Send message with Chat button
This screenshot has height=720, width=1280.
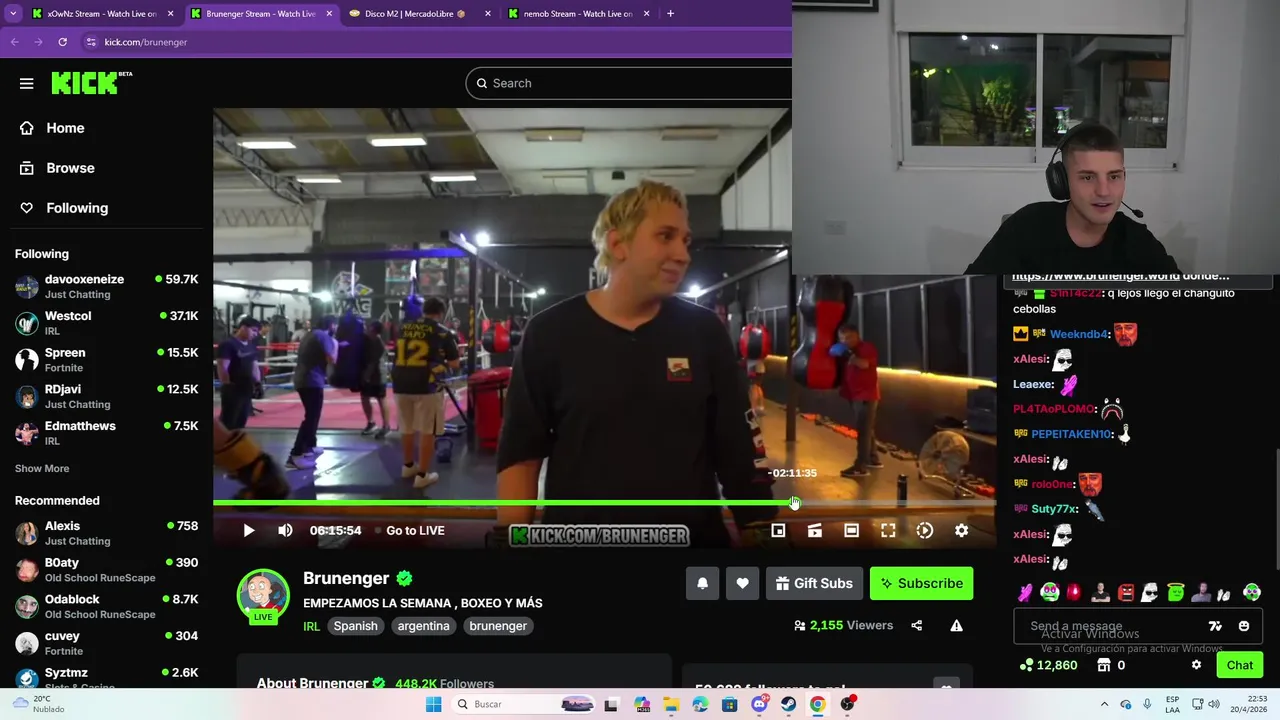(x=1240, y=665)
